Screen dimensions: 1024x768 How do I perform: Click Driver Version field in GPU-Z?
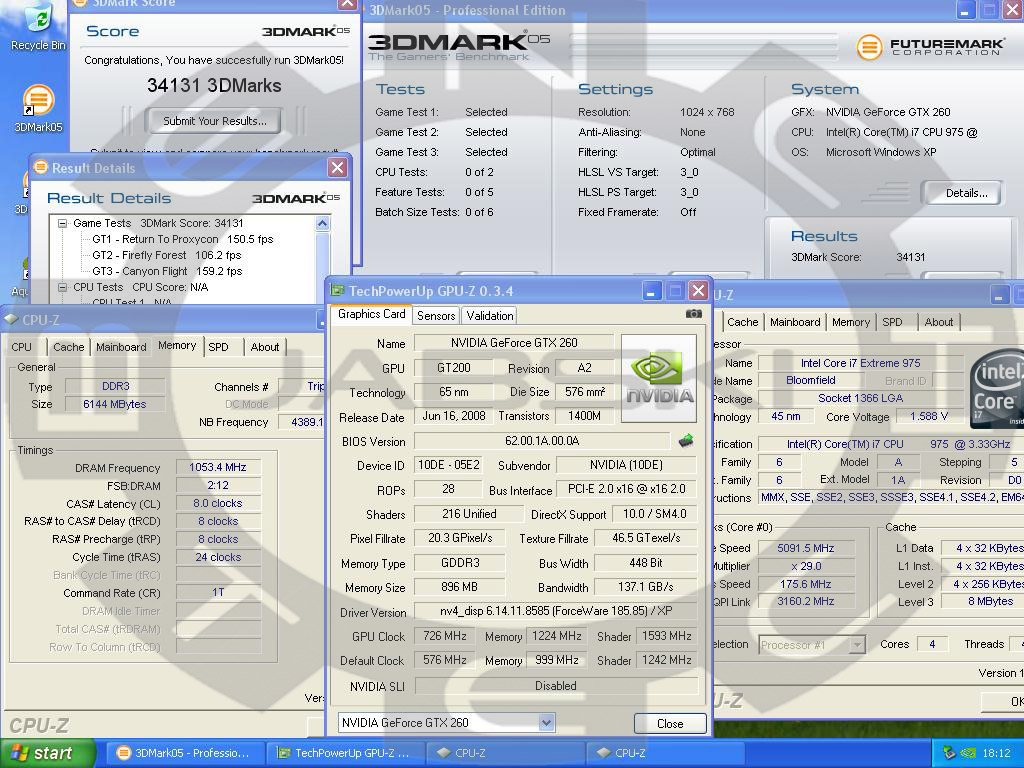(556, 611)
